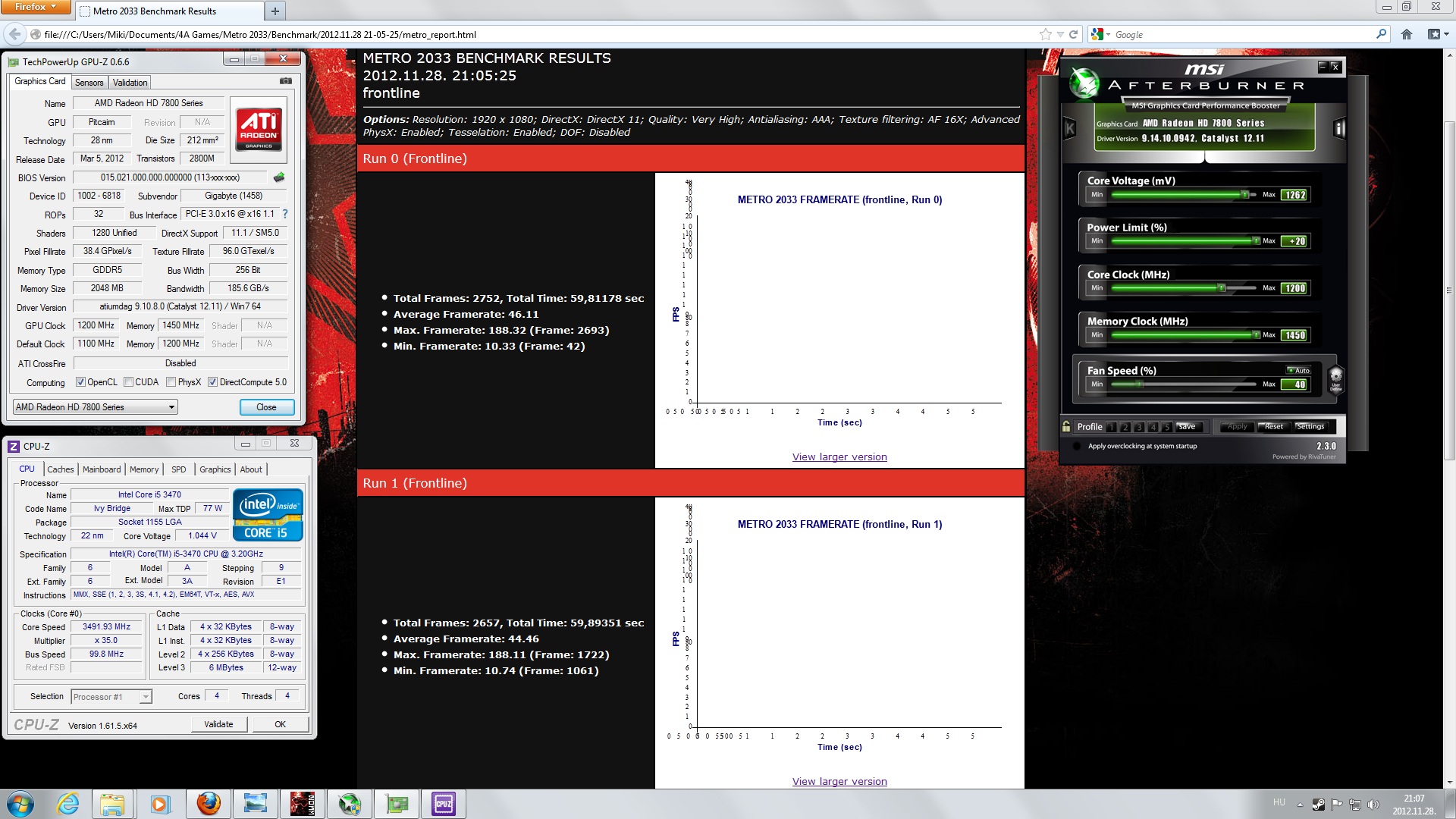Click the Bus Interface question mark in GPU-Z

pyautogui.click(x=285, y=215)
